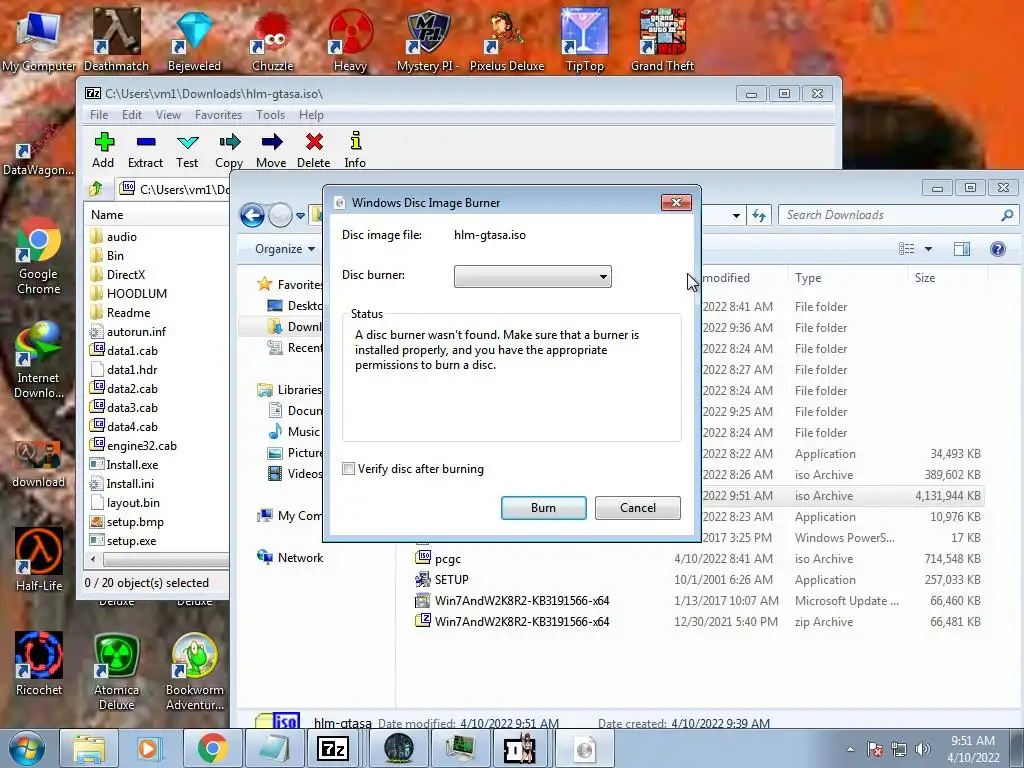Open the Organize dropdown in Explorer
This screenshot has height=768, width=1024.
tap(285, 249)
